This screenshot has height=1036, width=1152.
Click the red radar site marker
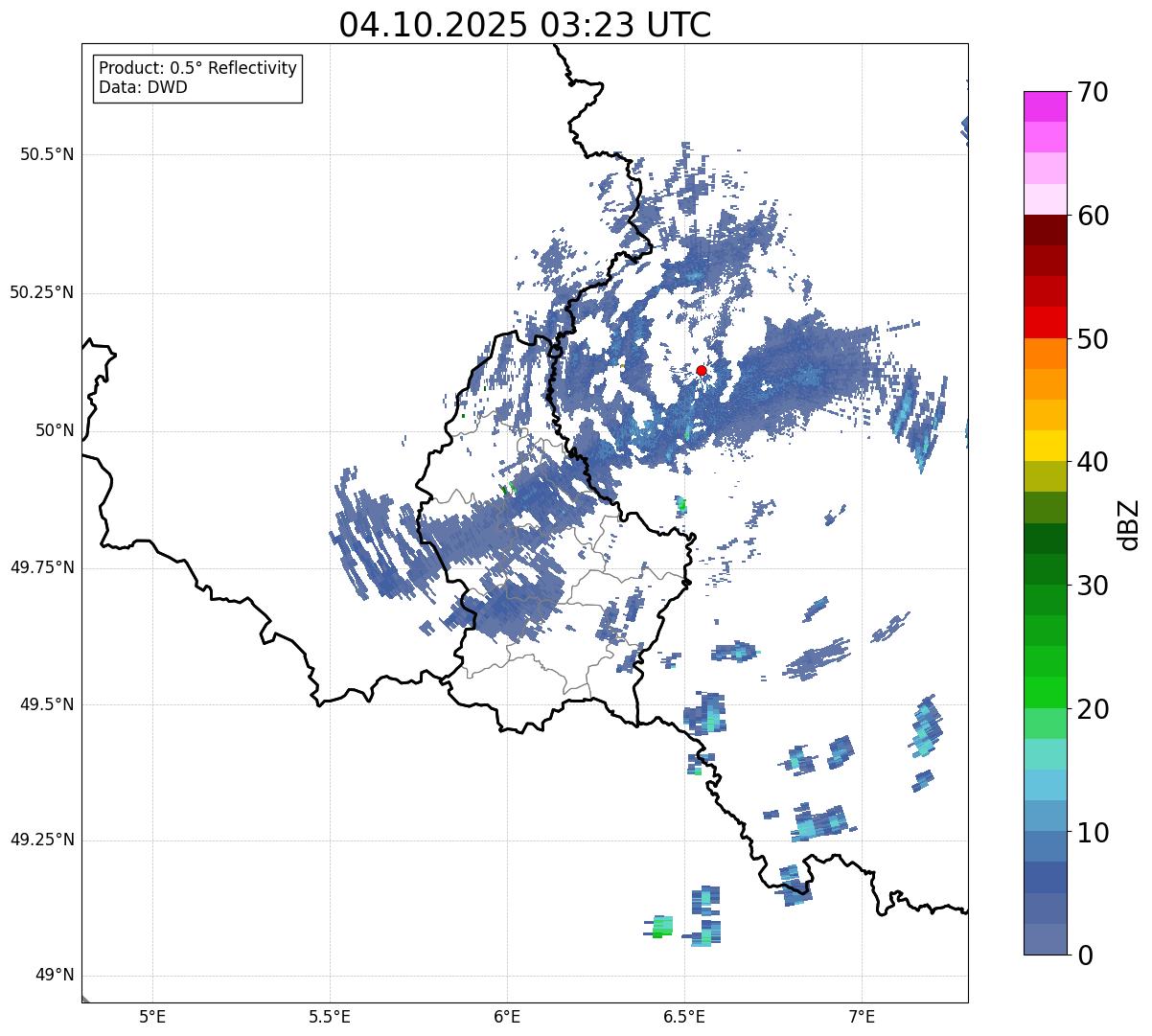702,370
